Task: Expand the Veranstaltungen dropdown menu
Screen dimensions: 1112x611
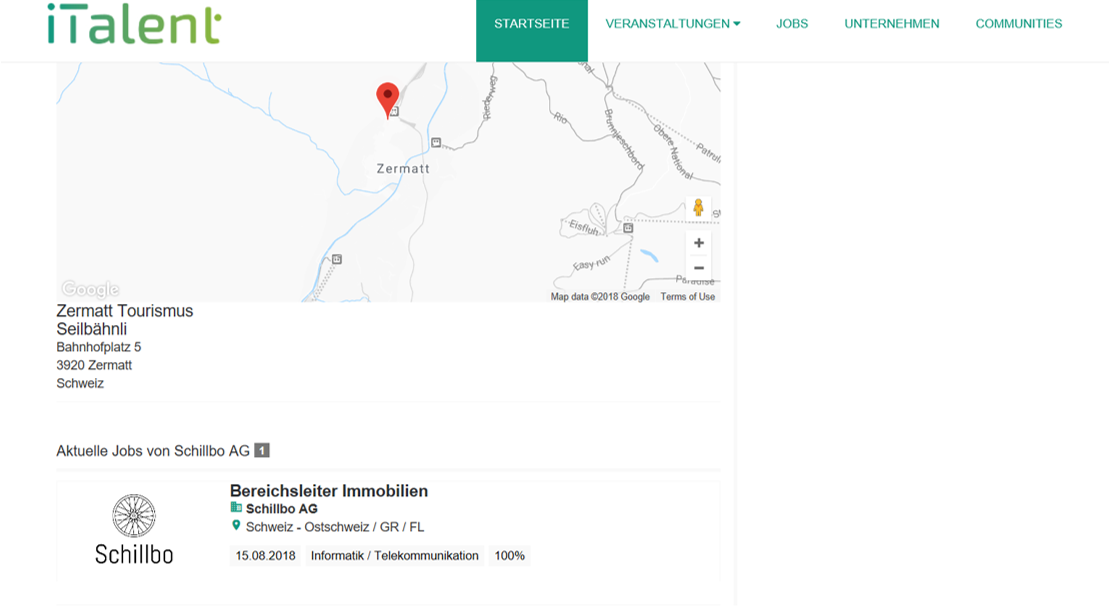Action: pyautogui.click(x=672, y=24)
